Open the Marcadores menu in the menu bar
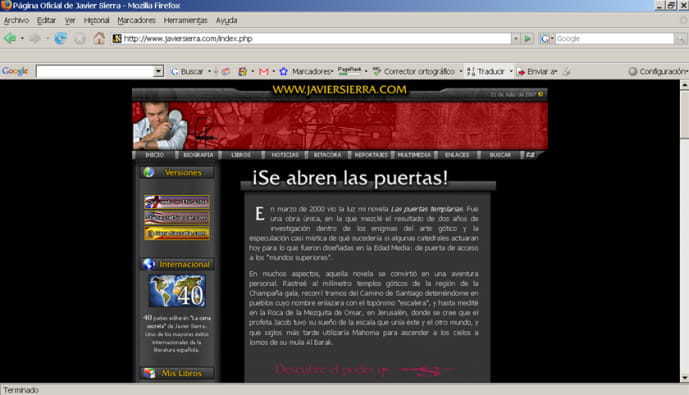This screenshot has width=689, height=395. (136, 20)
